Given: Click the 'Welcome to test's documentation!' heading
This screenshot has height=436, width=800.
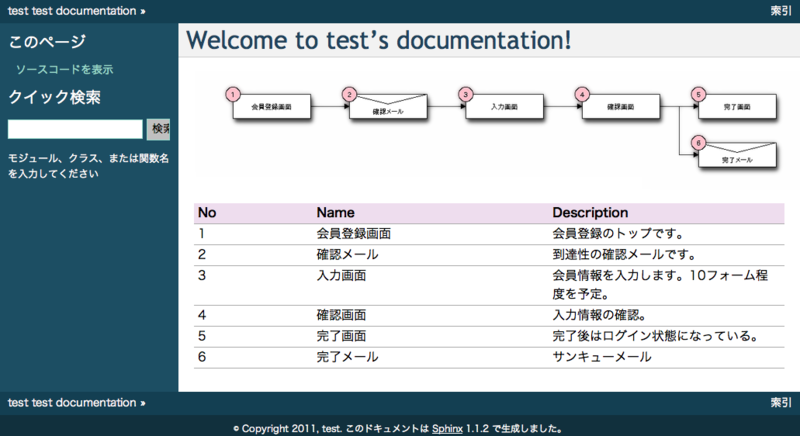Looking at the screenshot, I should click(379, 40).
